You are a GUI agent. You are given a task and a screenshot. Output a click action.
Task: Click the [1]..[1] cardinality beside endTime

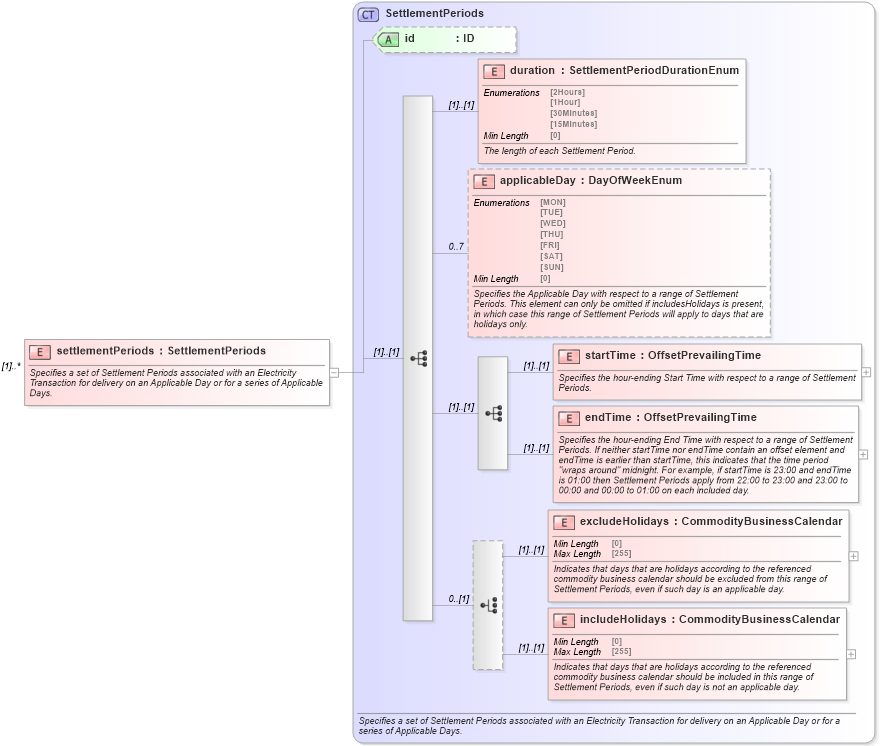pos(537,448)
